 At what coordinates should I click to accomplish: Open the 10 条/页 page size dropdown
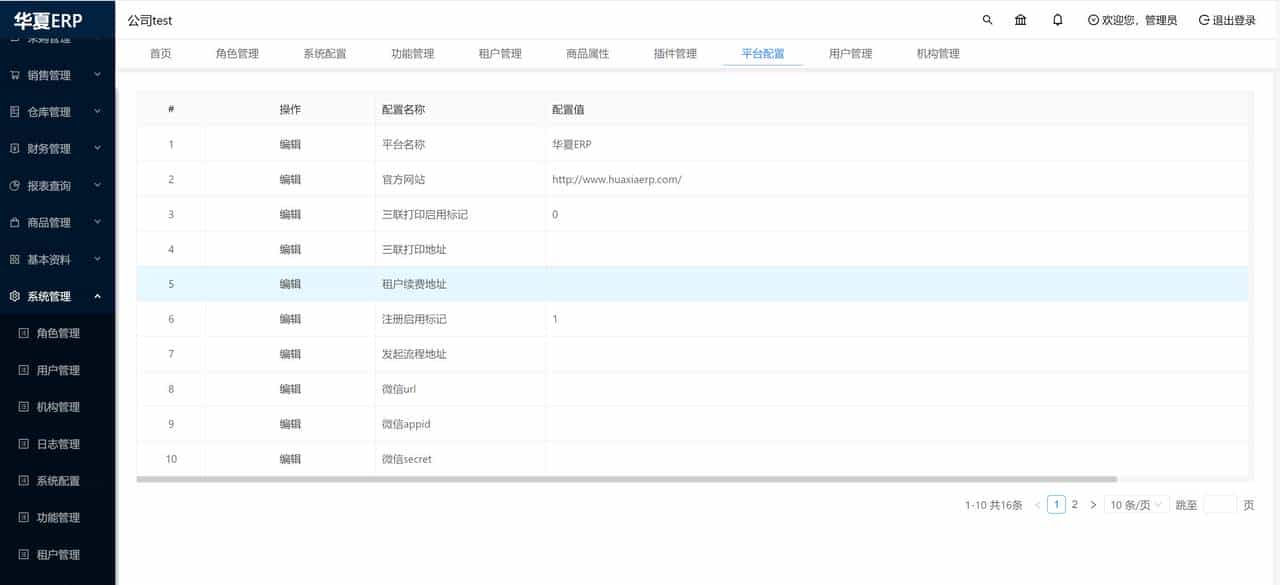pos(1135,505)
